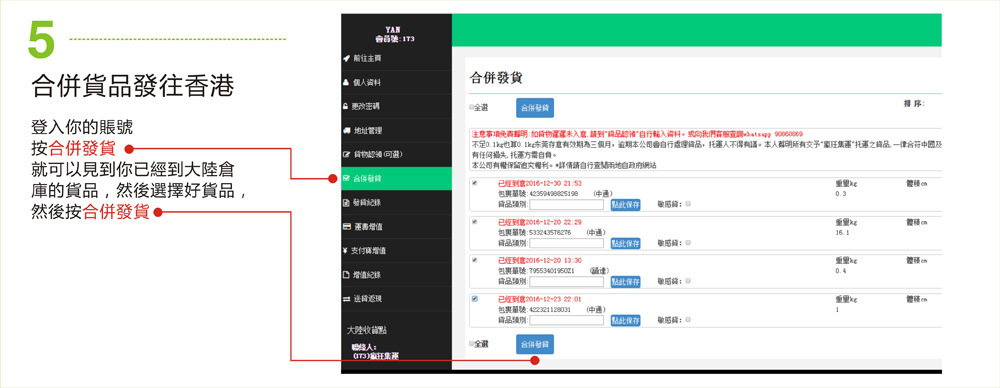Viewport: 1000px width, 388px height.
Task: Click the person icon for 個人資料
Action: pyautogui.click(x=346, y=82)
